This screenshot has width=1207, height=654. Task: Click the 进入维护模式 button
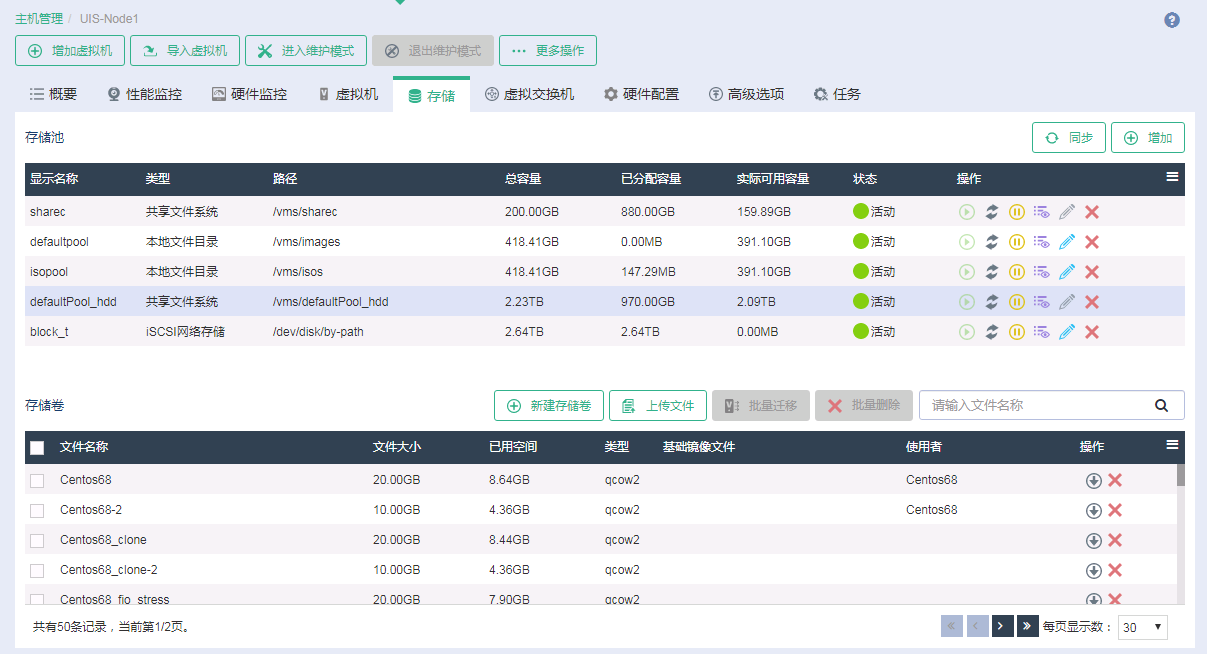306,51
